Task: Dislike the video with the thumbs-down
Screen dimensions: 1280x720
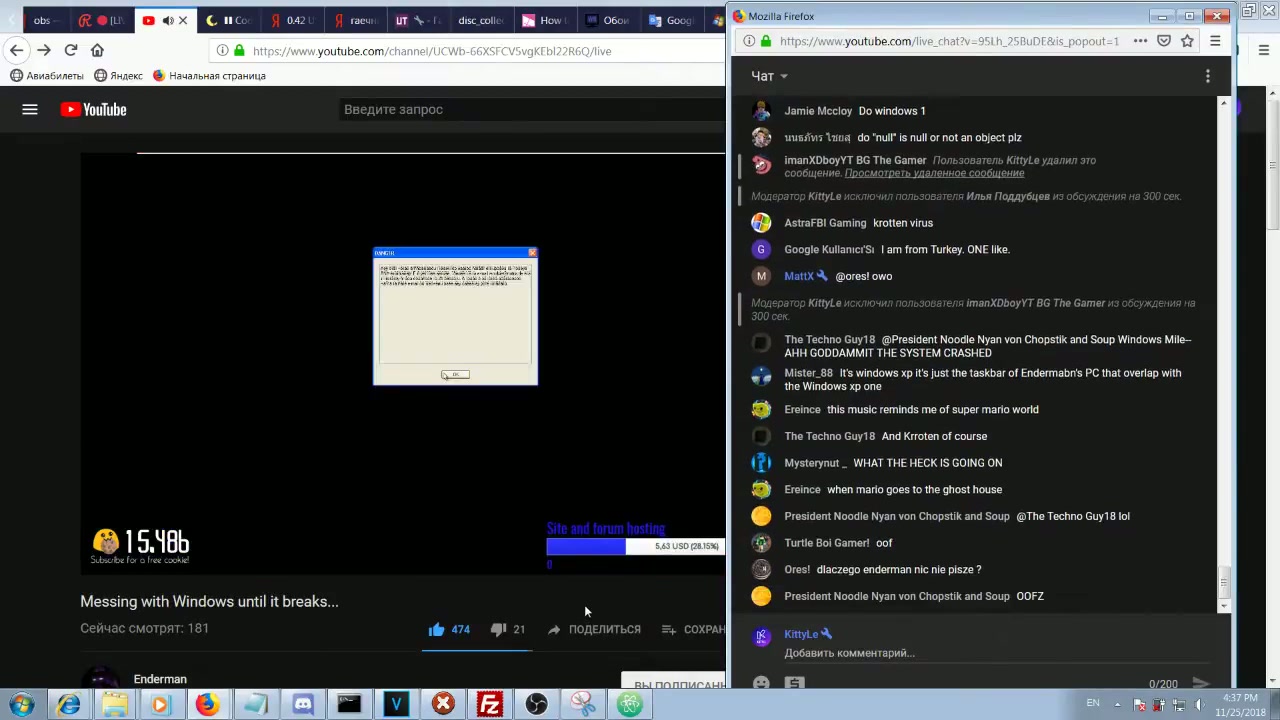Action: 499,628
